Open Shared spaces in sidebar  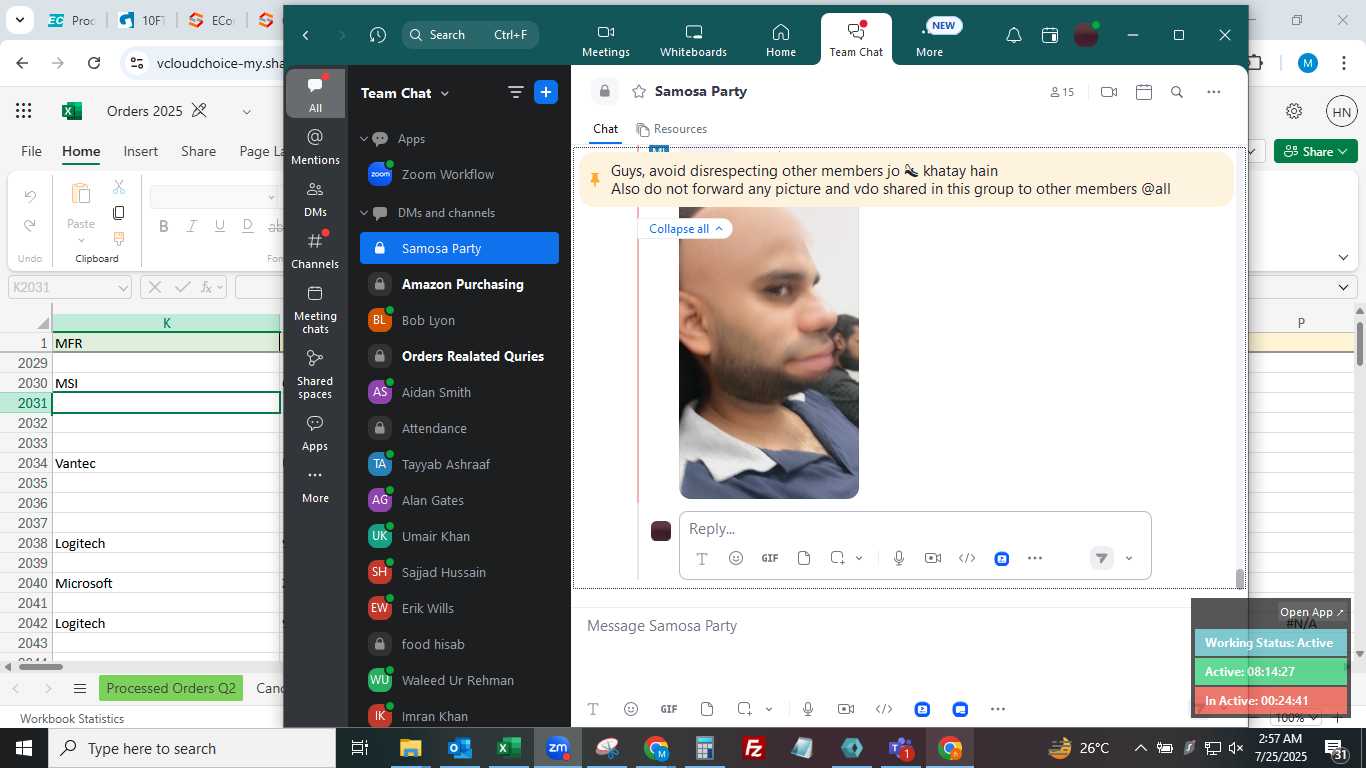[x=315, y=374]
